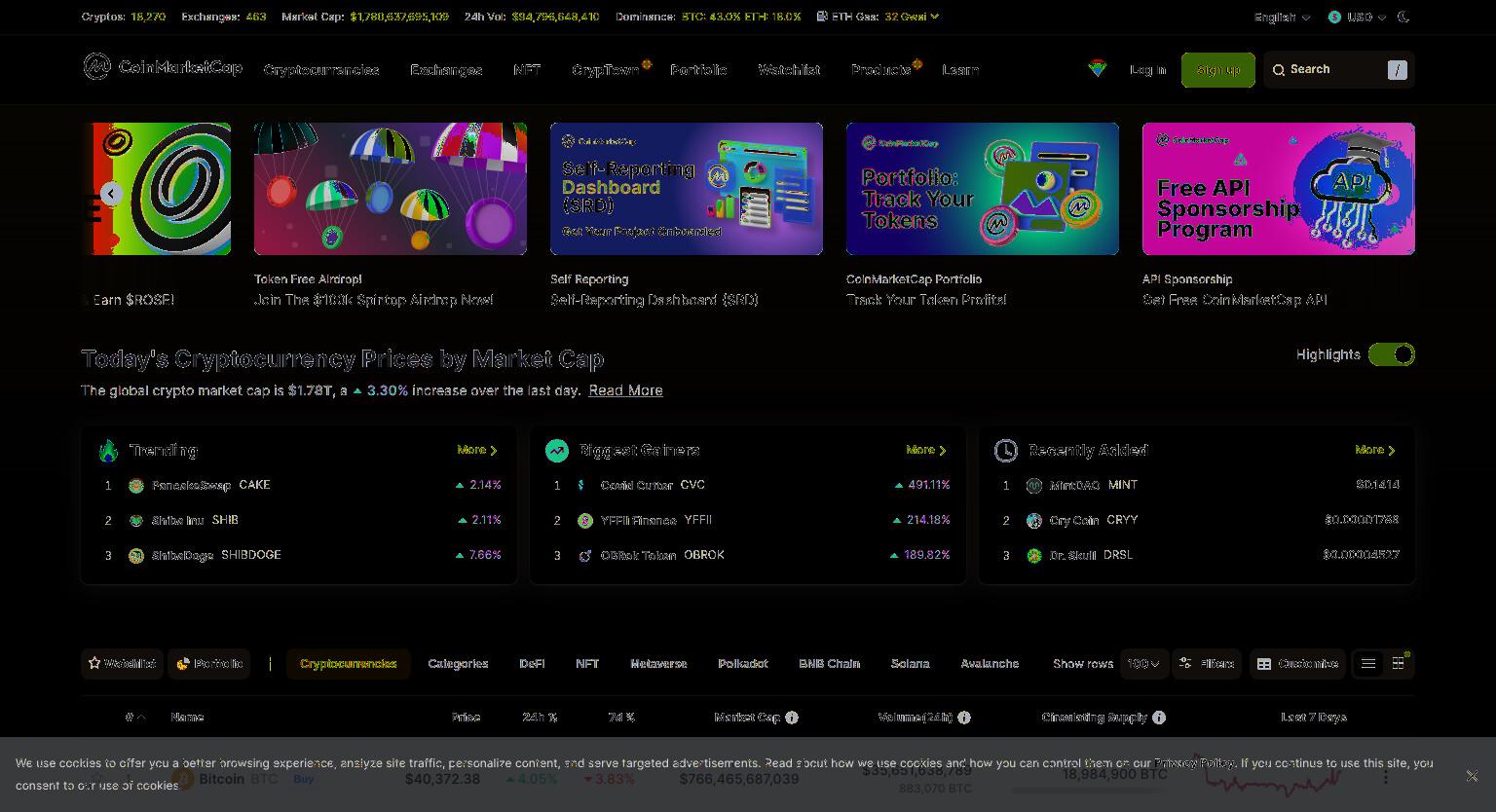The height and width of the screenshot is (812, 1496).
Task: Open OBRok Token coin icon
Action: 585,556
